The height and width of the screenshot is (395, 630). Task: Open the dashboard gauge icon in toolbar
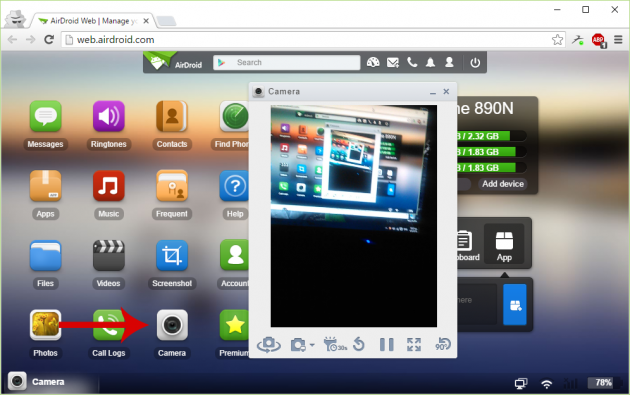pos(373,62)
